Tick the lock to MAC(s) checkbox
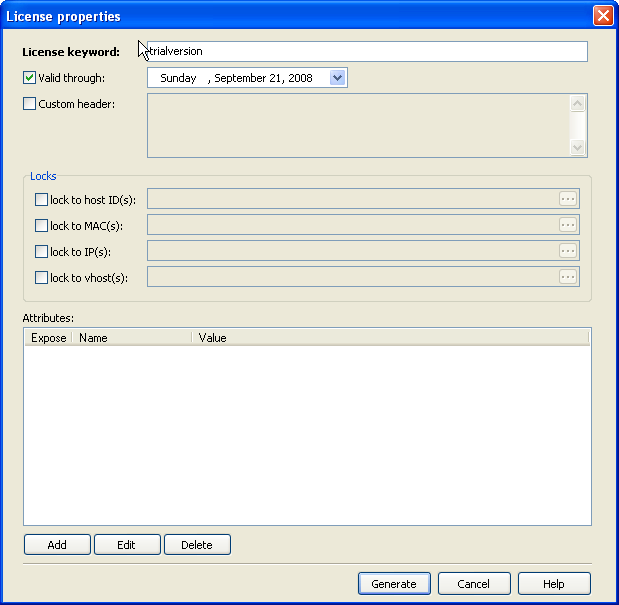 click(x=41, y=226)
